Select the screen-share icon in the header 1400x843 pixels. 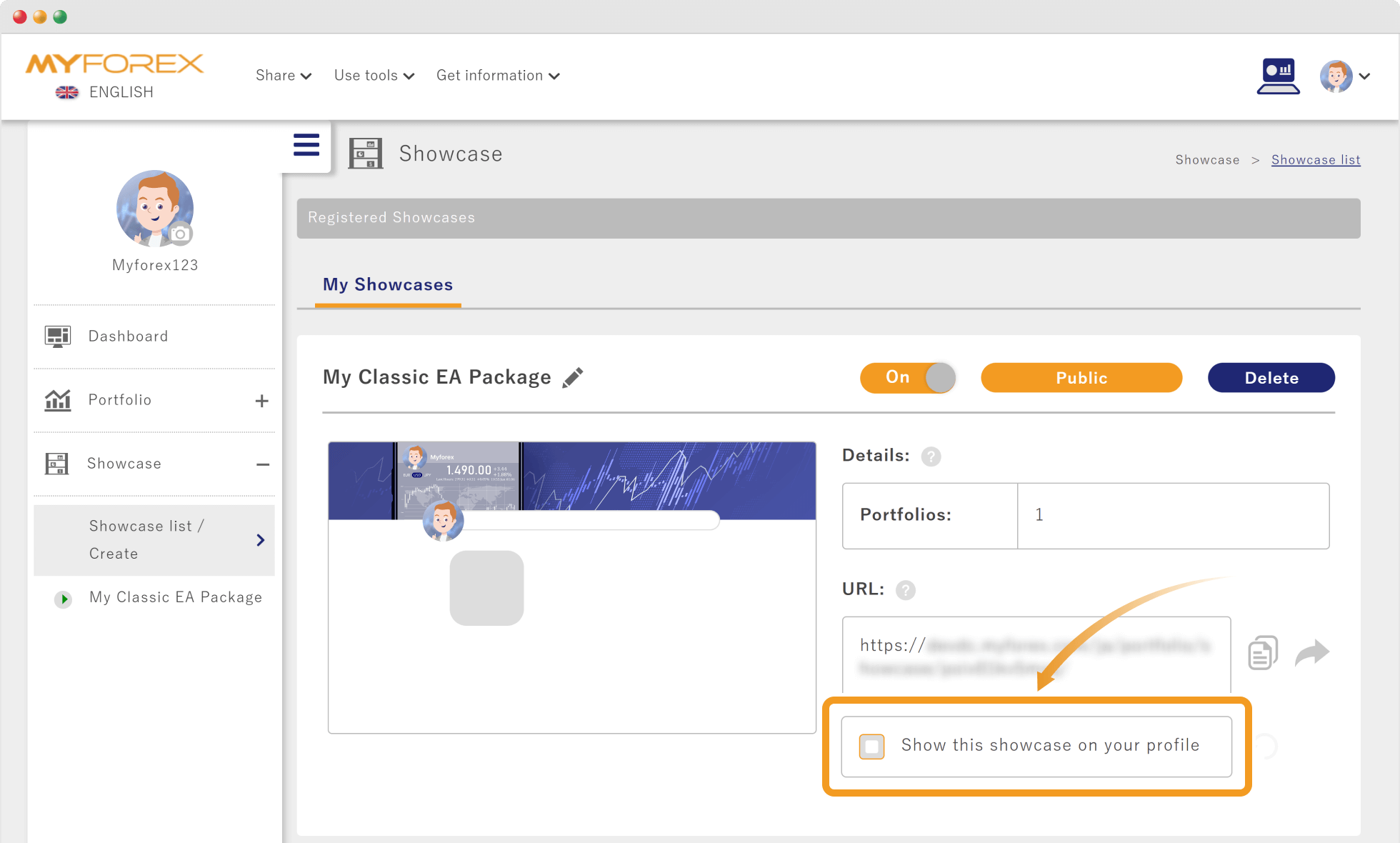(x=1279, y=76)
